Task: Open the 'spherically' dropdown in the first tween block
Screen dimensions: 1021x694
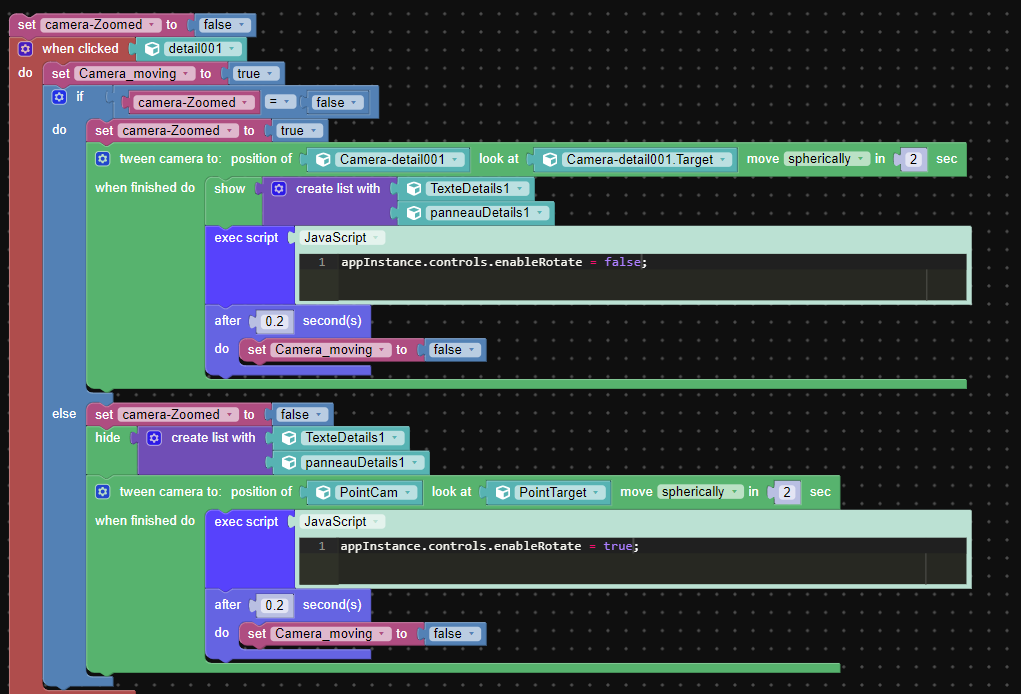Action: (x=826, y=159)
